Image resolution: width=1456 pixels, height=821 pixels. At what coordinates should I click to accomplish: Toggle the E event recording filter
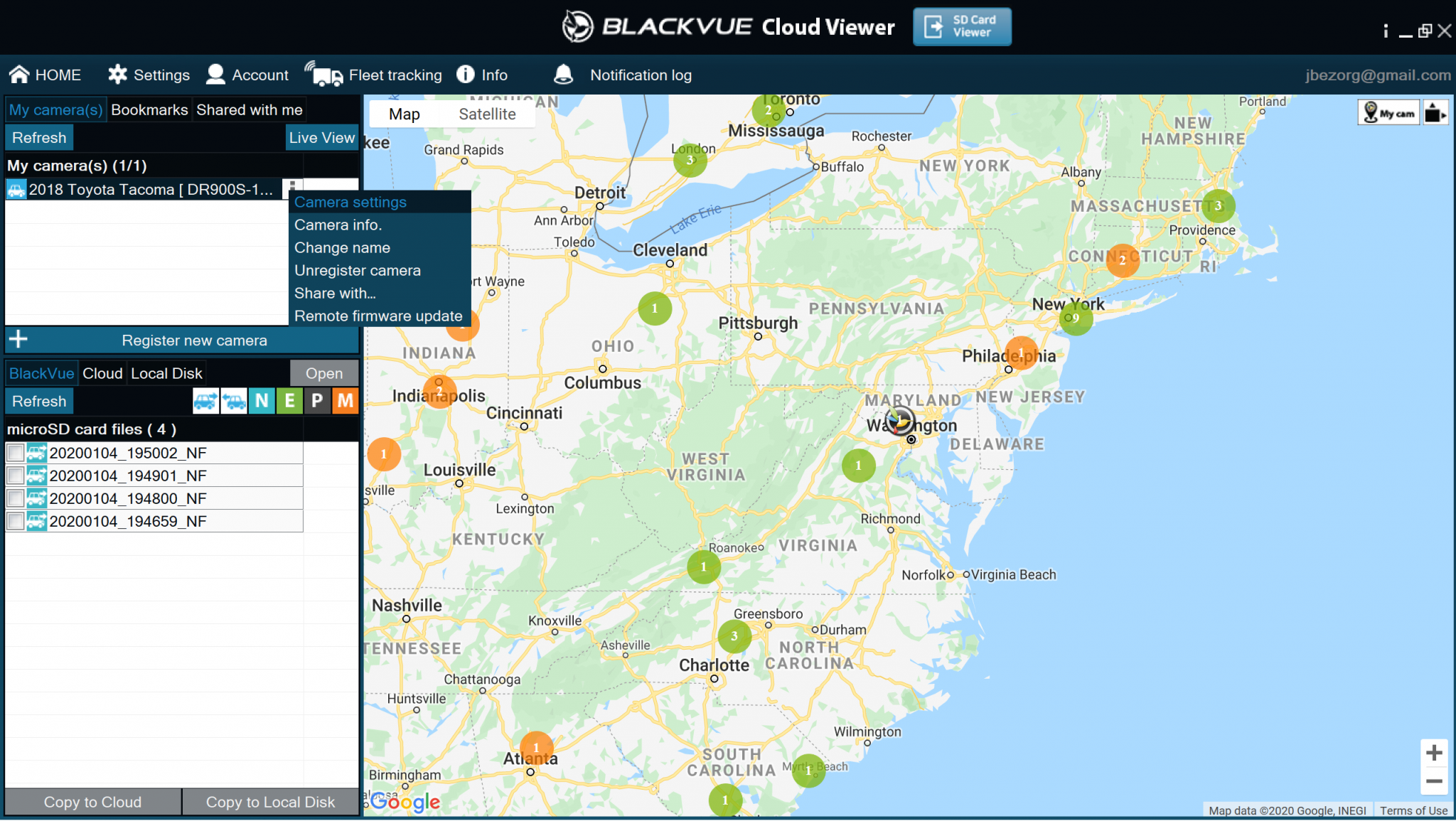click(x=289, y=401)
